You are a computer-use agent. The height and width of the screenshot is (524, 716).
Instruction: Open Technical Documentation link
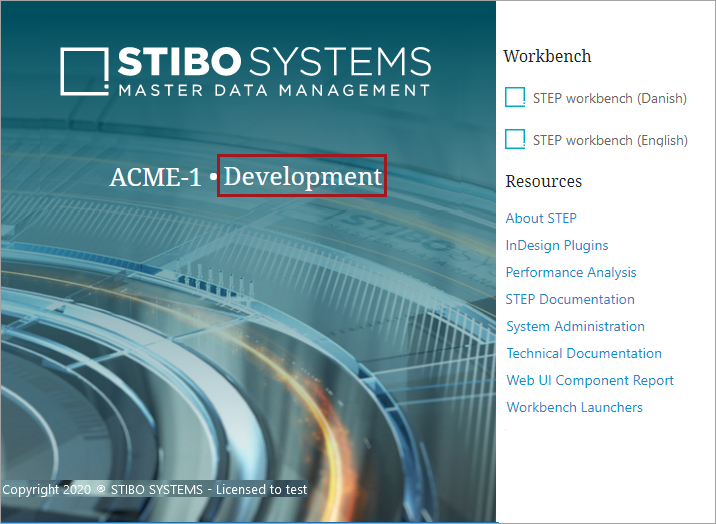(584, 353)
